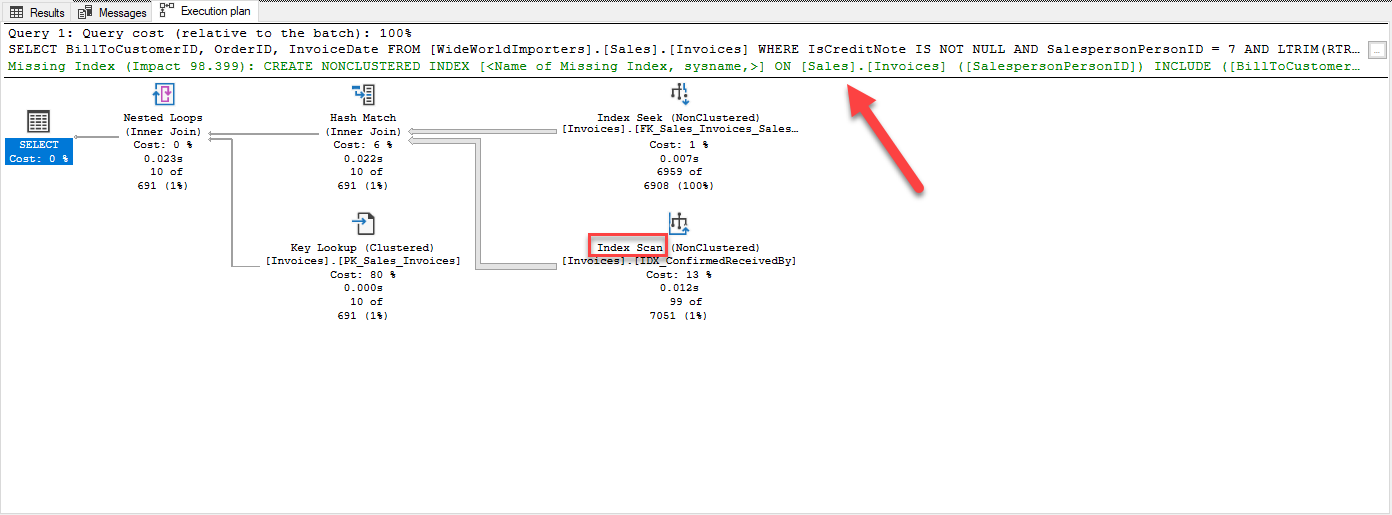Click the Hash Match (Inner Join) label
This screenshot has height=515, width=1392.
point(363,124)
